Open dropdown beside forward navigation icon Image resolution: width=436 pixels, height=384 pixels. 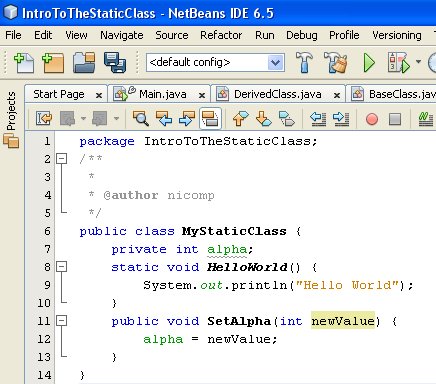tap(116, 118)
